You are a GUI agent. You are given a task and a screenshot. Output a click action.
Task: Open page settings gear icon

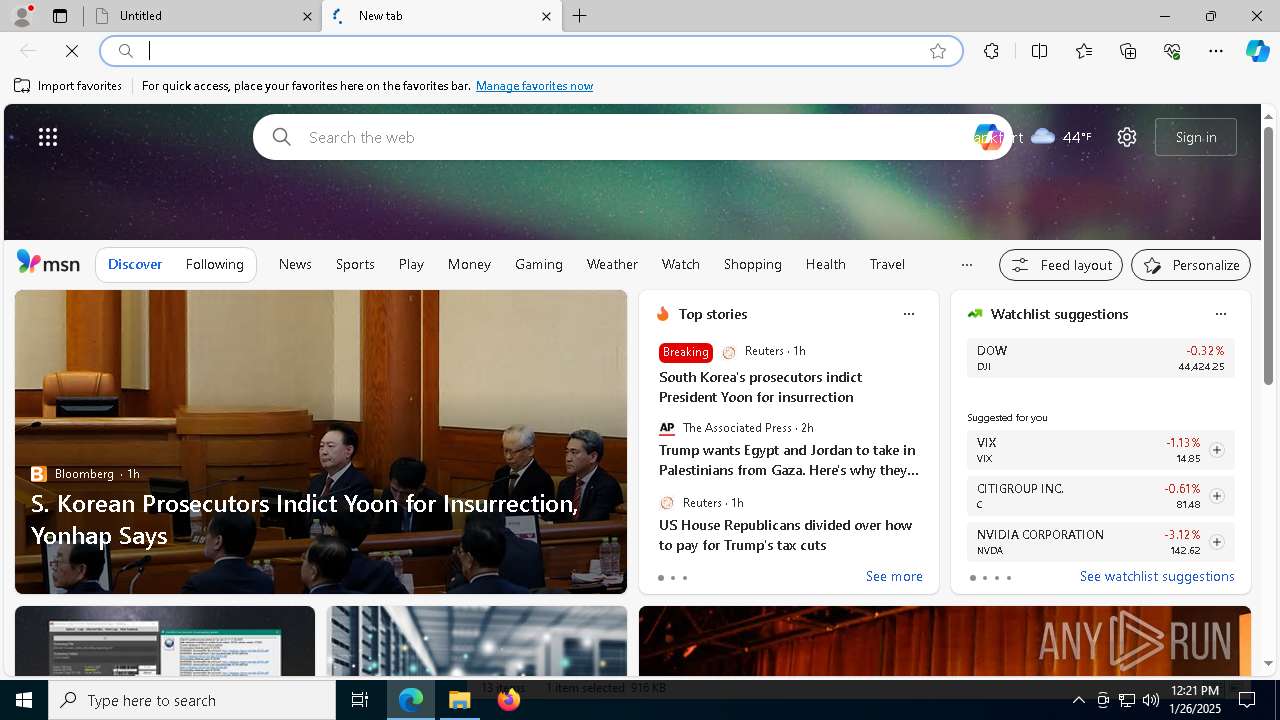click(1127, 137)
